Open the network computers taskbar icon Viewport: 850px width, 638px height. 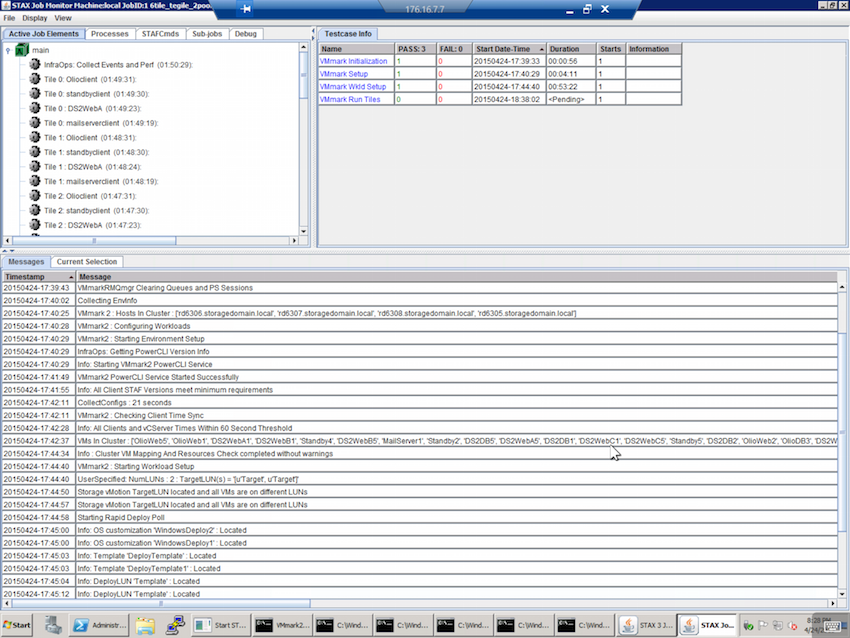point(176,625)
